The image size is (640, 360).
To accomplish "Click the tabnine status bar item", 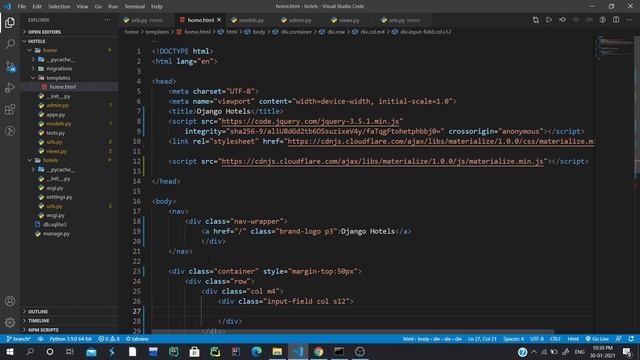I will (137, 339).
